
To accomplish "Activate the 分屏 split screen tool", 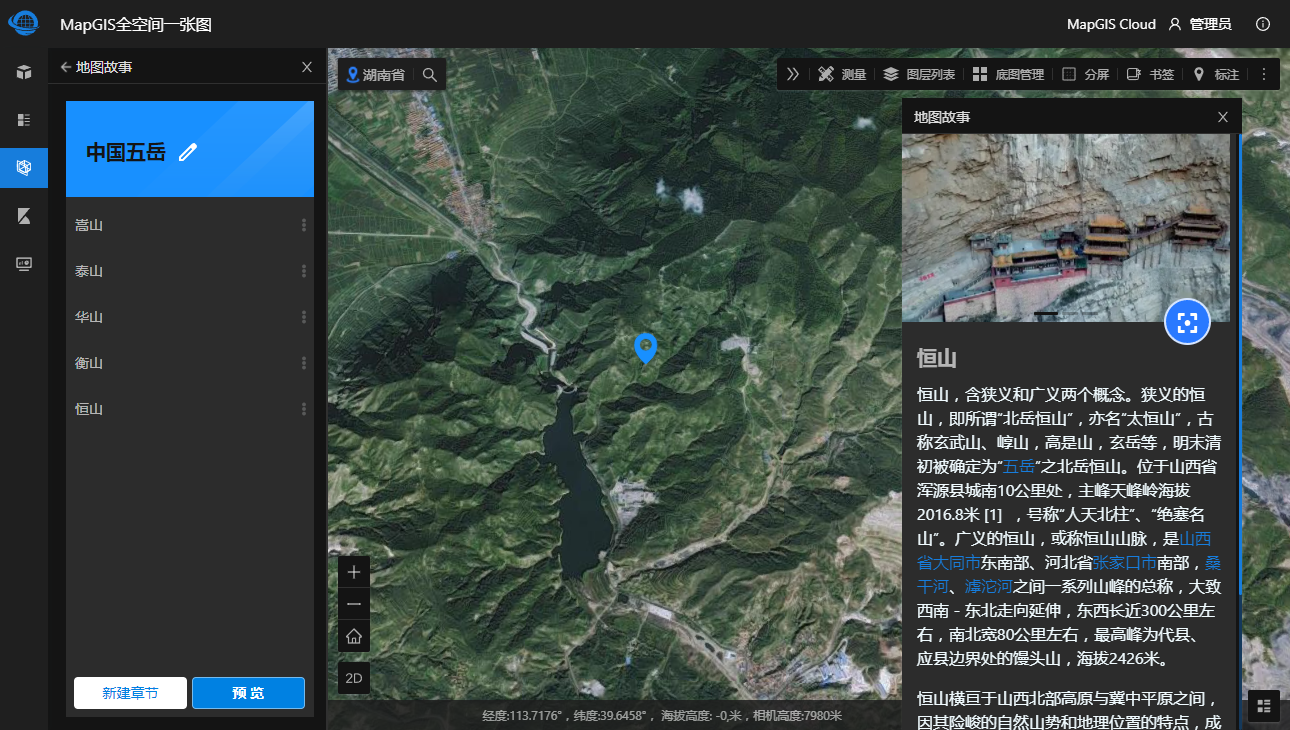I will 1085,74.
